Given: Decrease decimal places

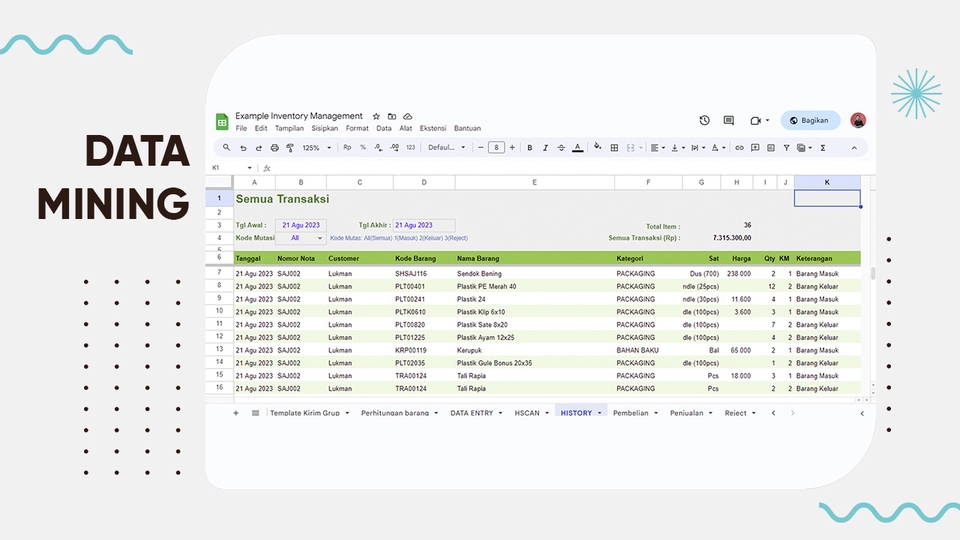Looking at the screenshot, I should (x=378, y=148).
